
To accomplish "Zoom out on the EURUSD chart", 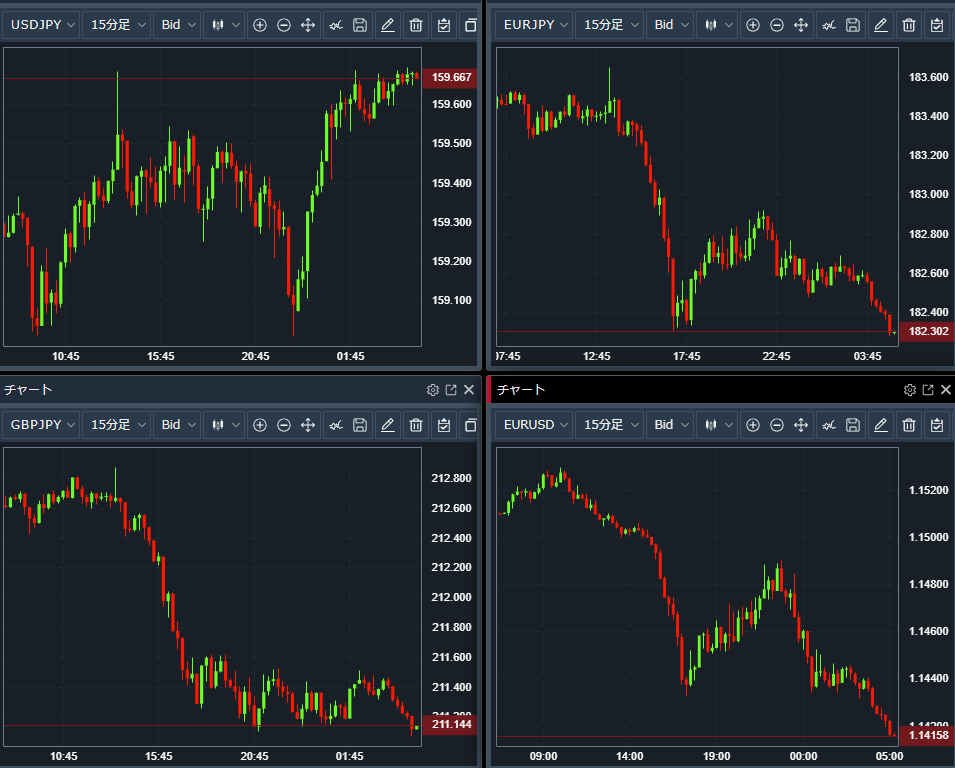I will coord(777,425).
